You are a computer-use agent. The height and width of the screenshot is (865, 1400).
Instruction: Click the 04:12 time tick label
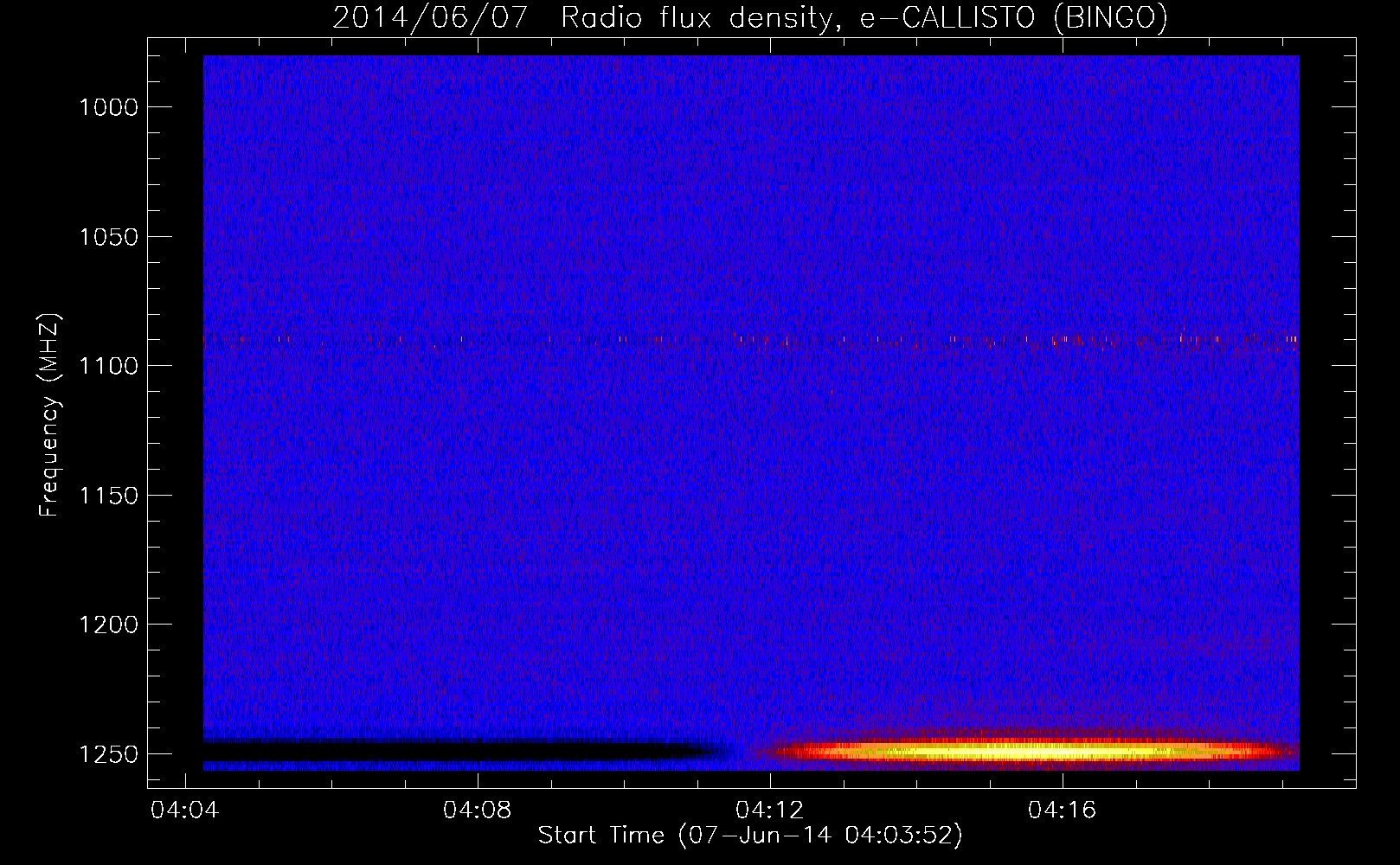coord(769,810)
